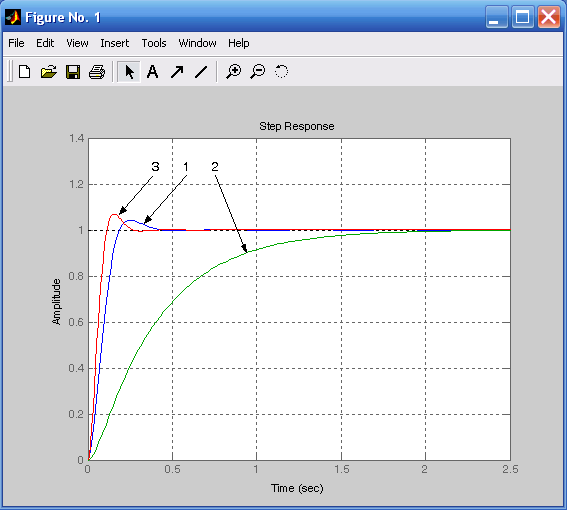Expand the View menu
This screenshot has width=567, height=510.
pos(77,43)
